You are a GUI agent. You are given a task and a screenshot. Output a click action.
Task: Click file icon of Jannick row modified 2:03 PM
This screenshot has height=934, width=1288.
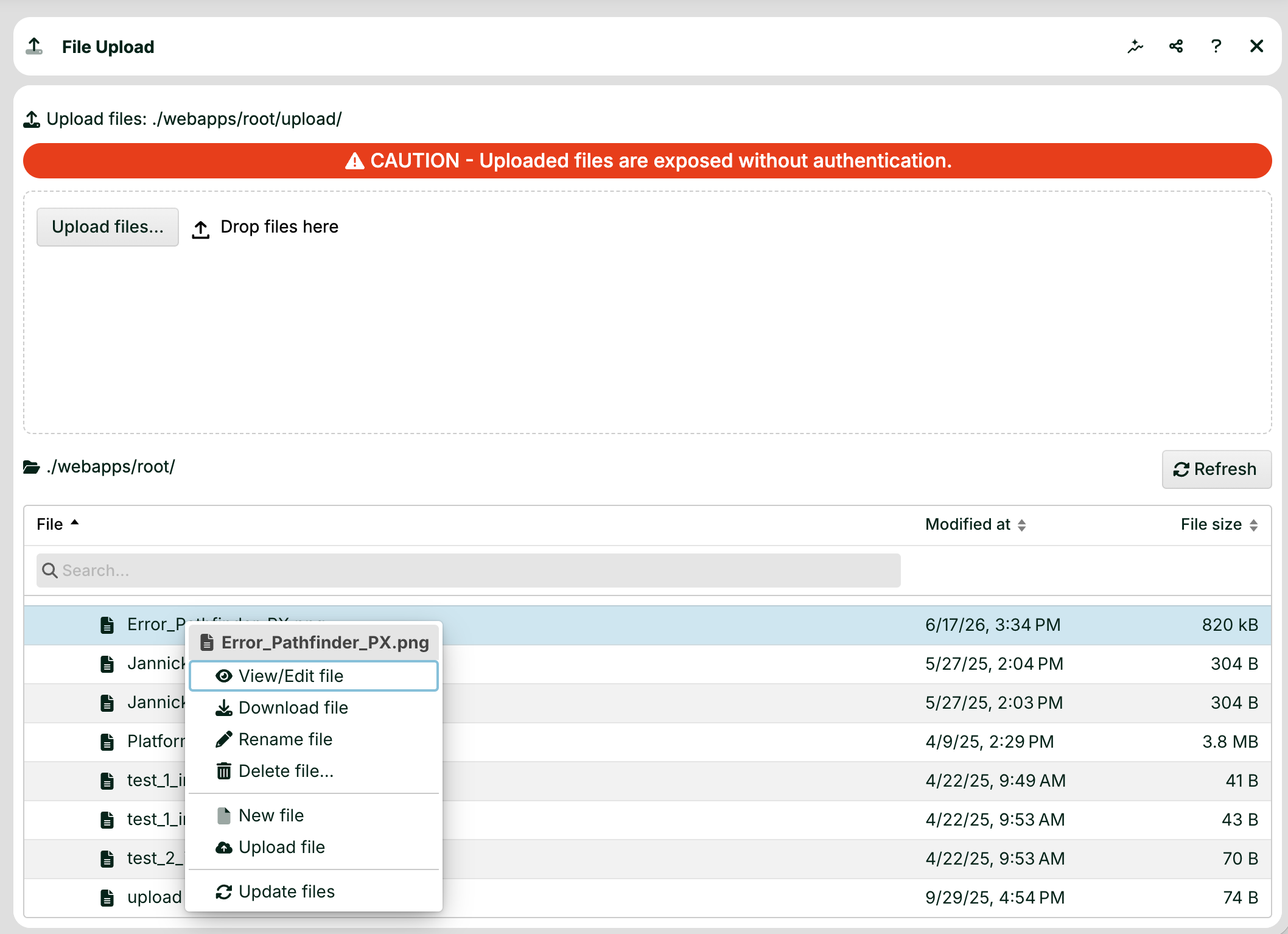click(107, 703)
